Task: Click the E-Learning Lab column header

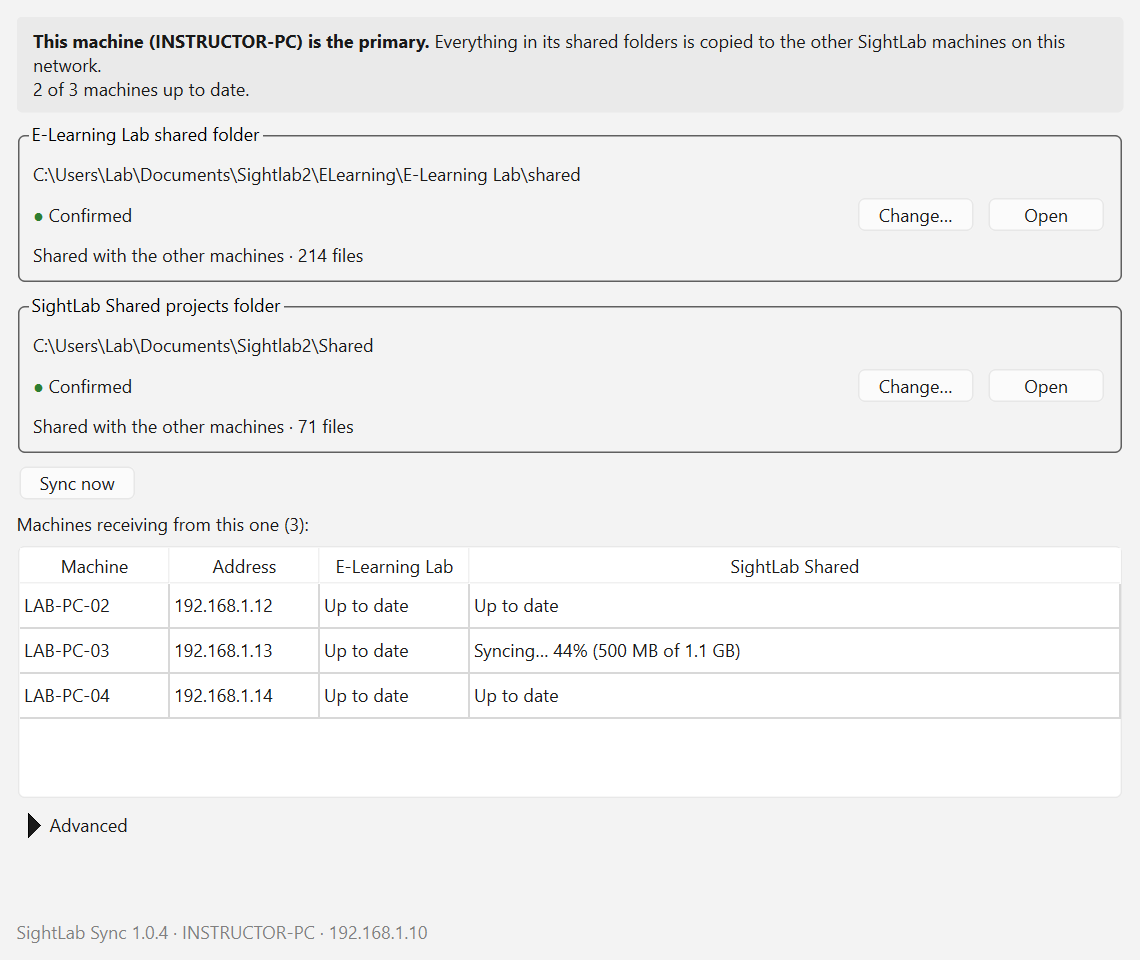Action: tap(394, 567)
